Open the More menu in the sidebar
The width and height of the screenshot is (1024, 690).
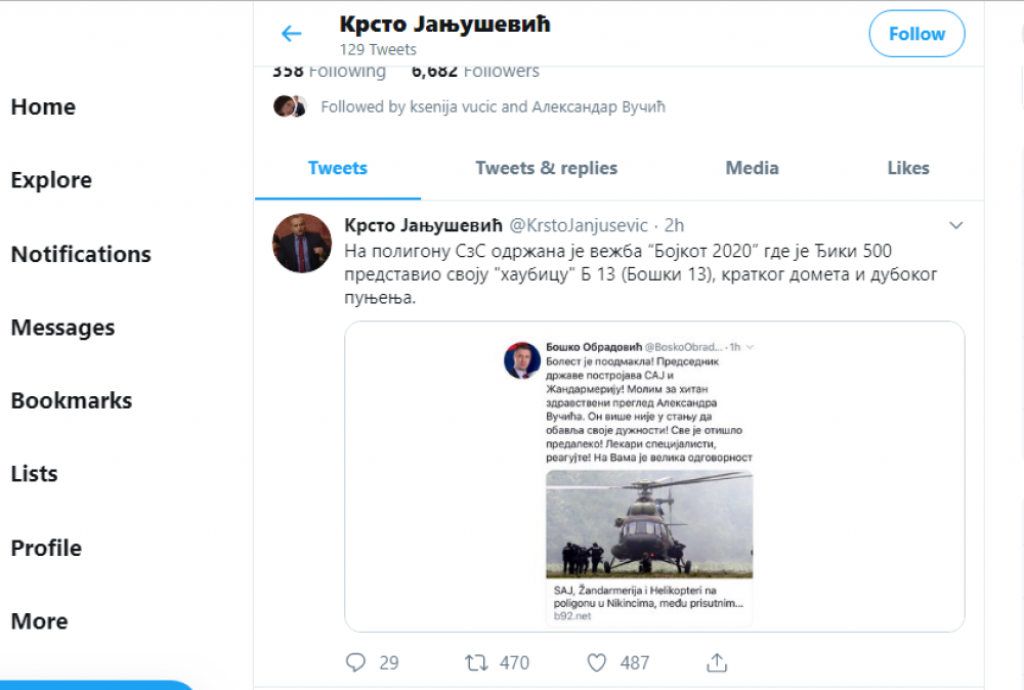[x=39, y=621]
